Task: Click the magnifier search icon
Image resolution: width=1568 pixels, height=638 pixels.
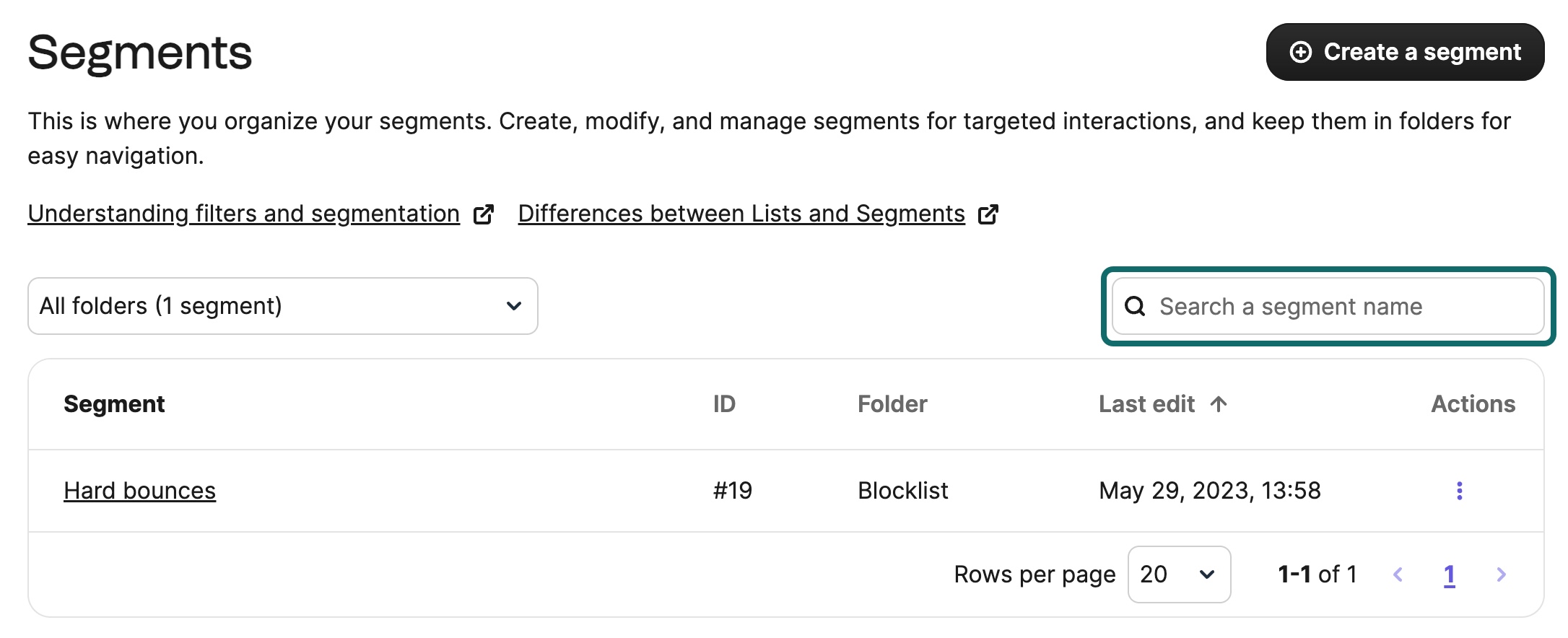Action: 1135,307
